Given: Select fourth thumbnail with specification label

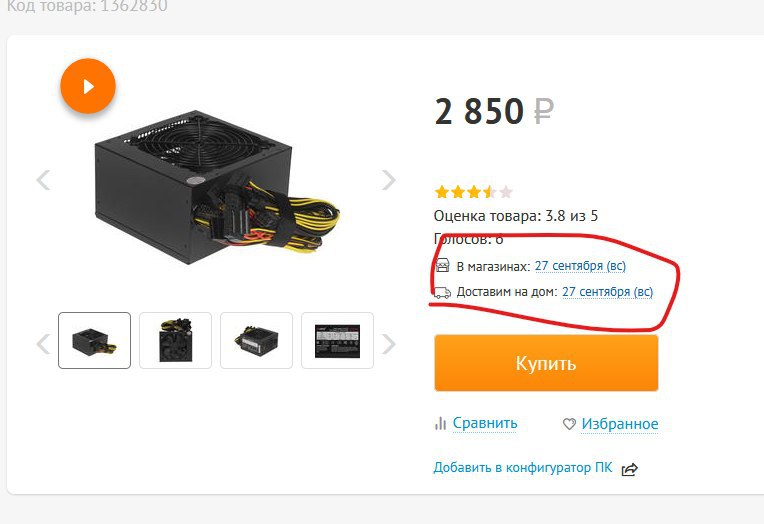Looking at the screenshot, I should point(337,340).
